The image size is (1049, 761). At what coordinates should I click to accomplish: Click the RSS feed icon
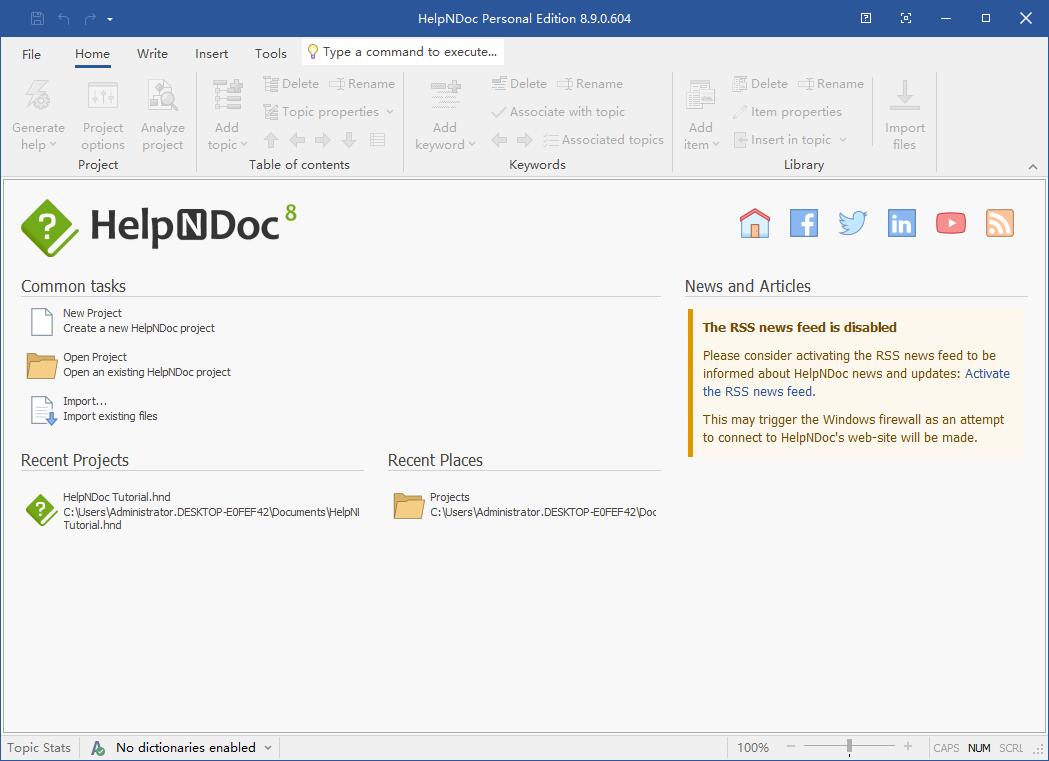point(999,223)
